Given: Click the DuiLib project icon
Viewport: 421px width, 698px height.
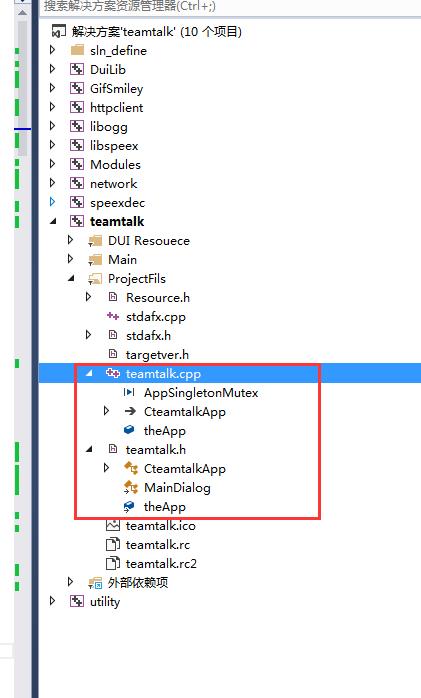Looking at the screenshot, I should pyautogui.click(x=77, y=69).
